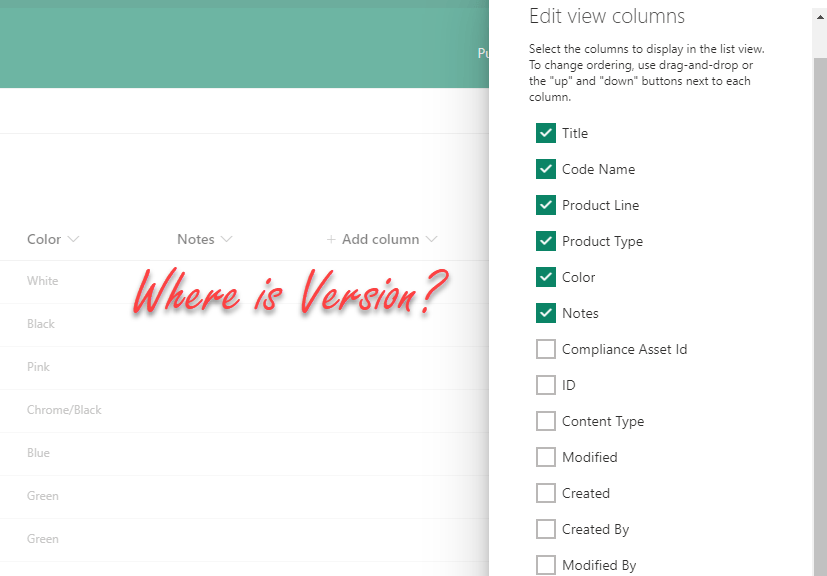Uncheck the Code Name column checkbox
The height and width of the screenshot is (576, 827).
coord(546,168)
